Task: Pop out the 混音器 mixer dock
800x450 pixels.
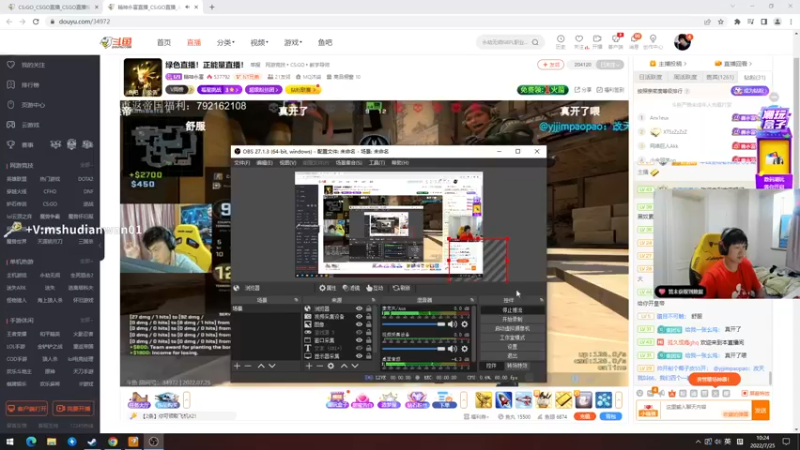Action: tap(472, 300)
